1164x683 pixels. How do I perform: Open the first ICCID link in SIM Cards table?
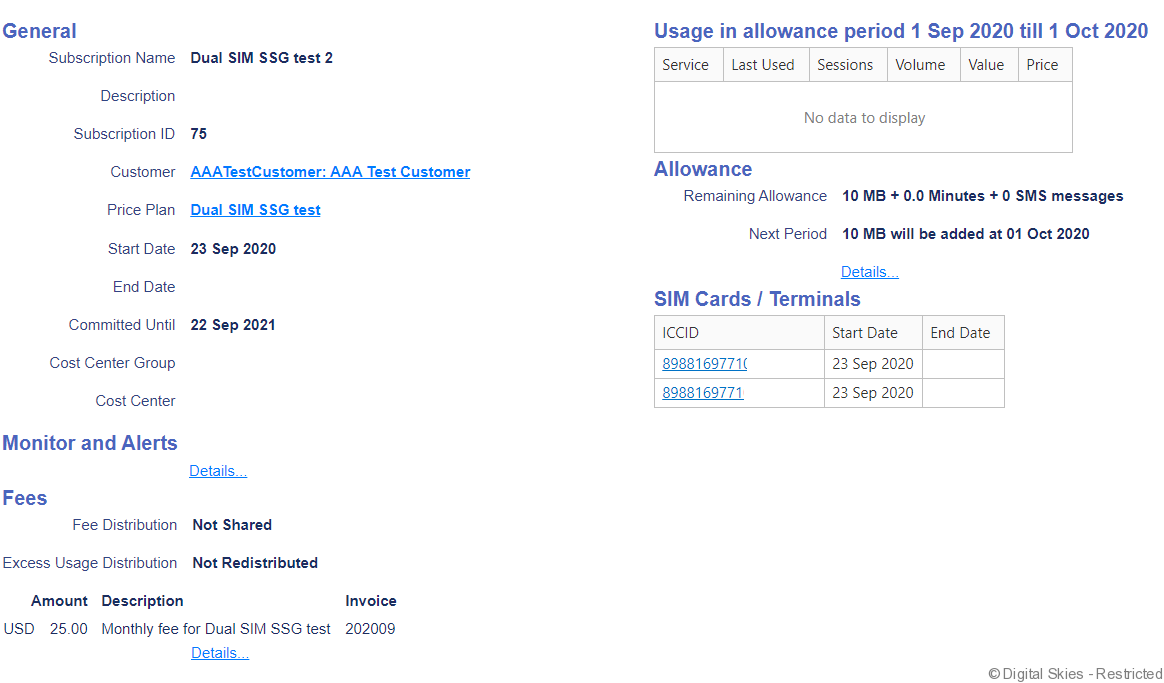(704, 364)
